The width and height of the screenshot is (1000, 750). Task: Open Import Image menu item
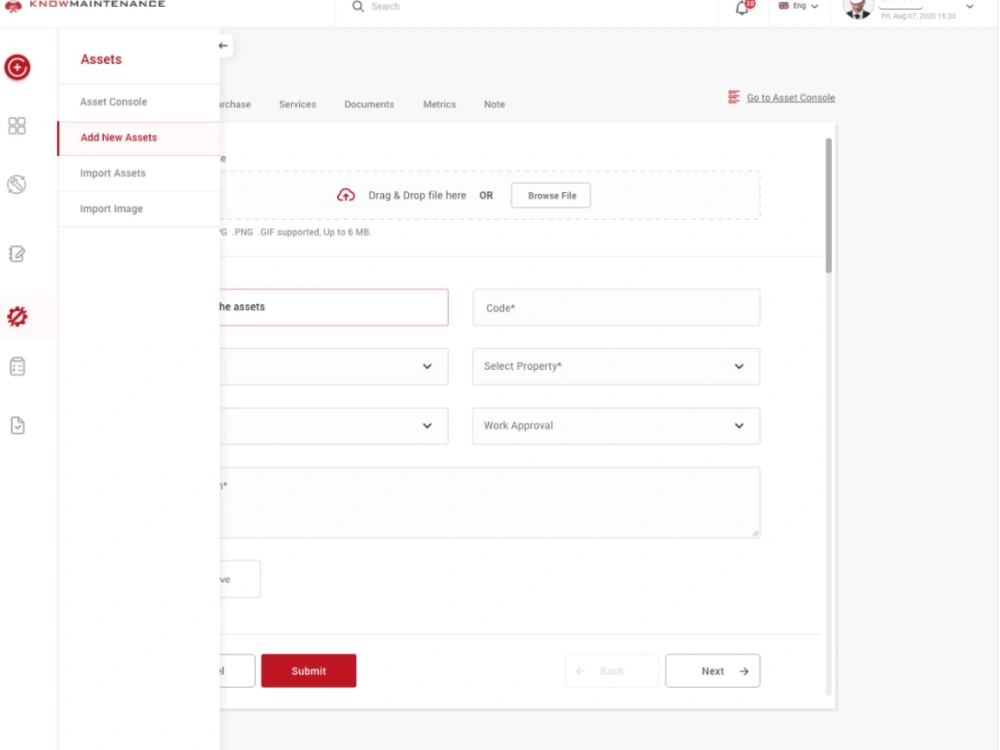[139, 209]
